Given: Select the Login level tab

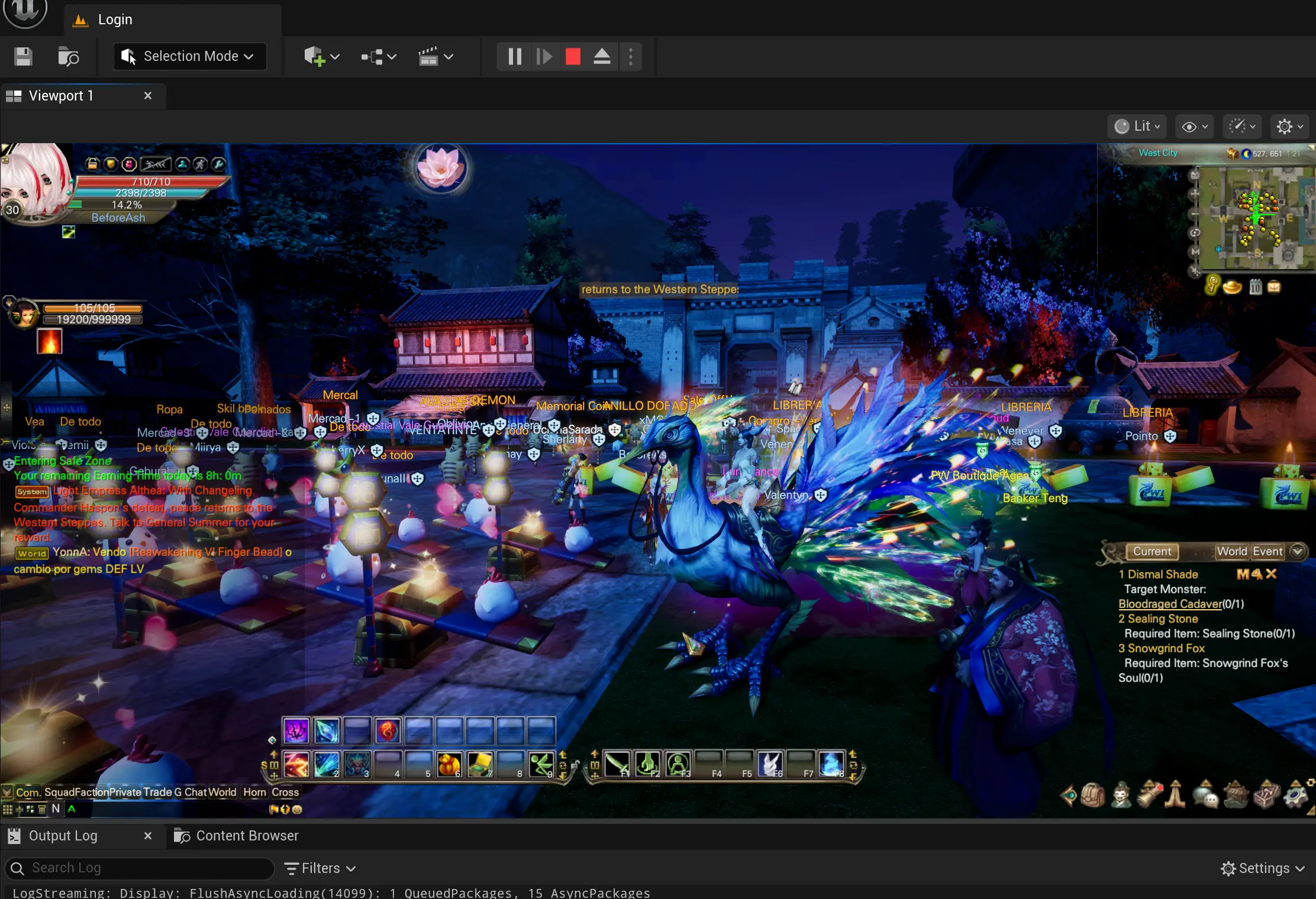Looking at the screenshot, I should (x=115, y=20).
